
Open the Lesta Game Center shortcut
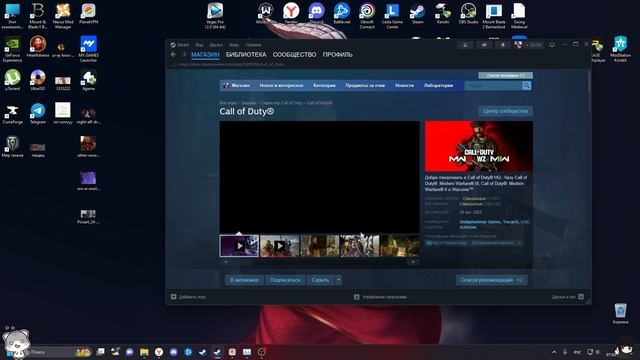coord(392,15)
